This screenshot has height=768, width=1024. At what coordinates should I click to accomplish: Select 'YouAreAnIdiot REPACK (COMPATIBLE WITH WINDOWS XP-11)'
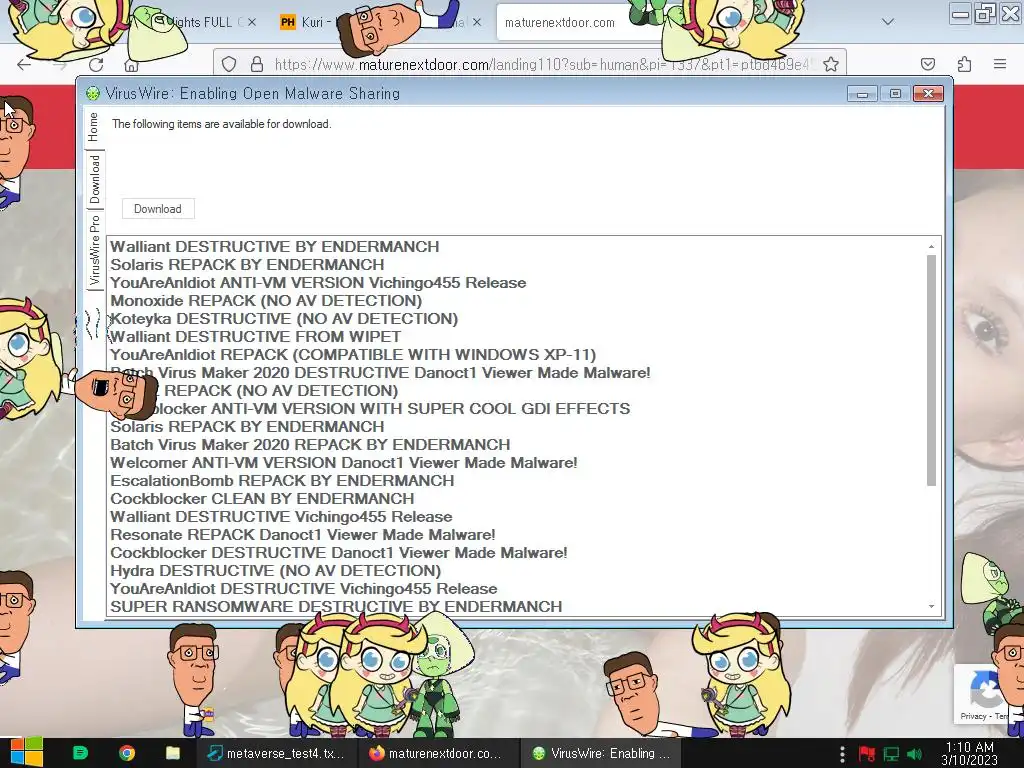click(x=353, y=355)
